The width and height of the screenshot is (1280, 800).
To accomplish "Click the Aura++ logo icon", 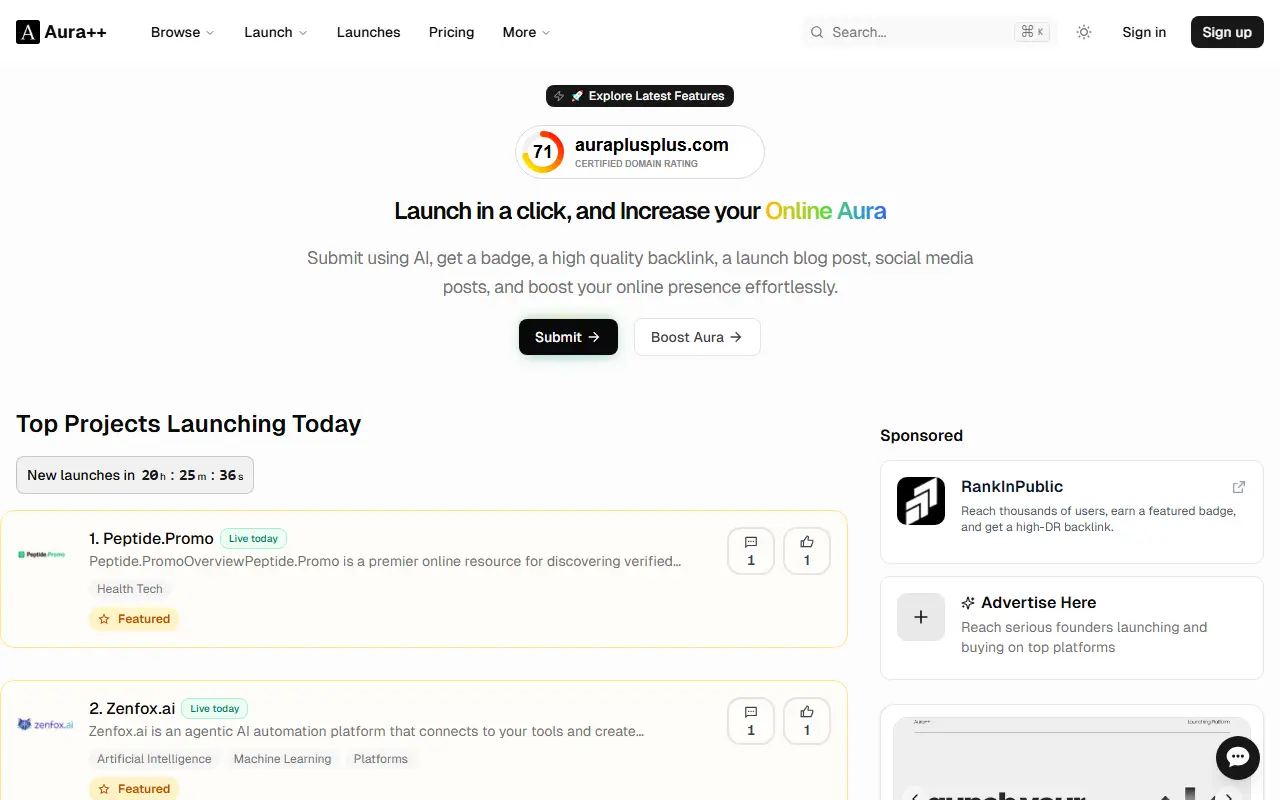I will [x=28, y=32].
